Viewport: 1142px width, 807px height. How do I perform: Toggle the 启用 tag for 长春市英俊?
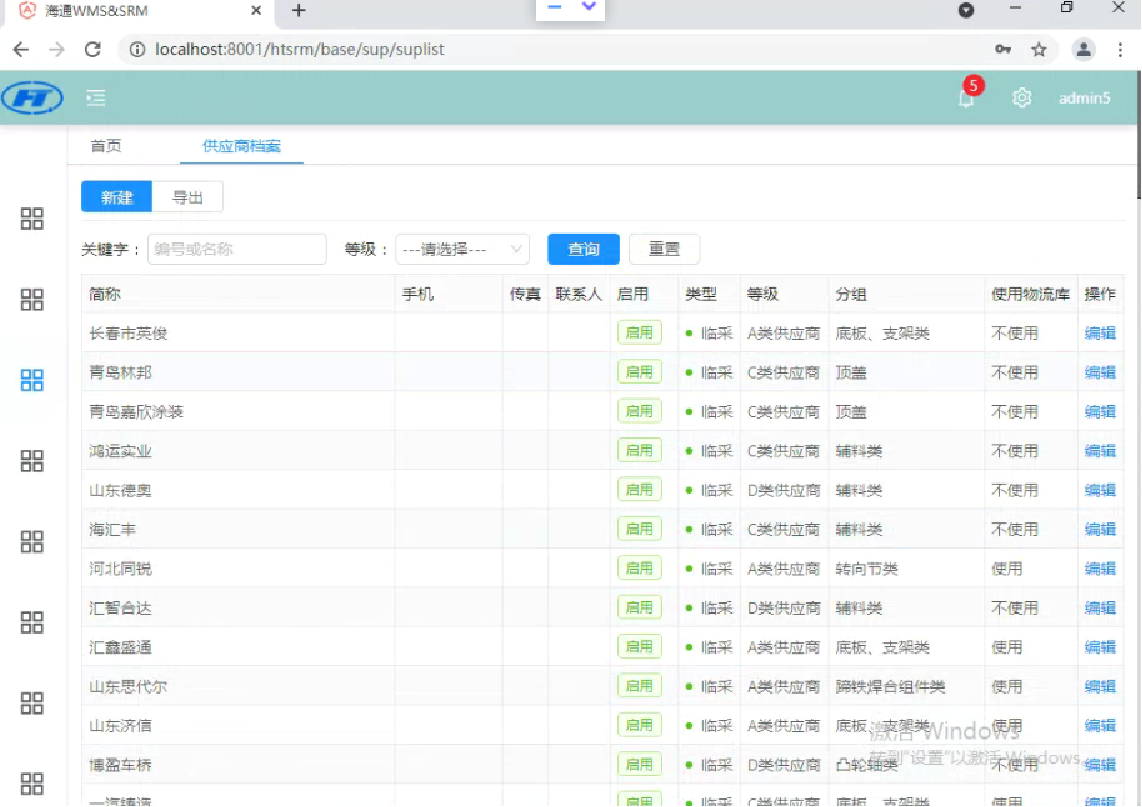pos(639,333)
